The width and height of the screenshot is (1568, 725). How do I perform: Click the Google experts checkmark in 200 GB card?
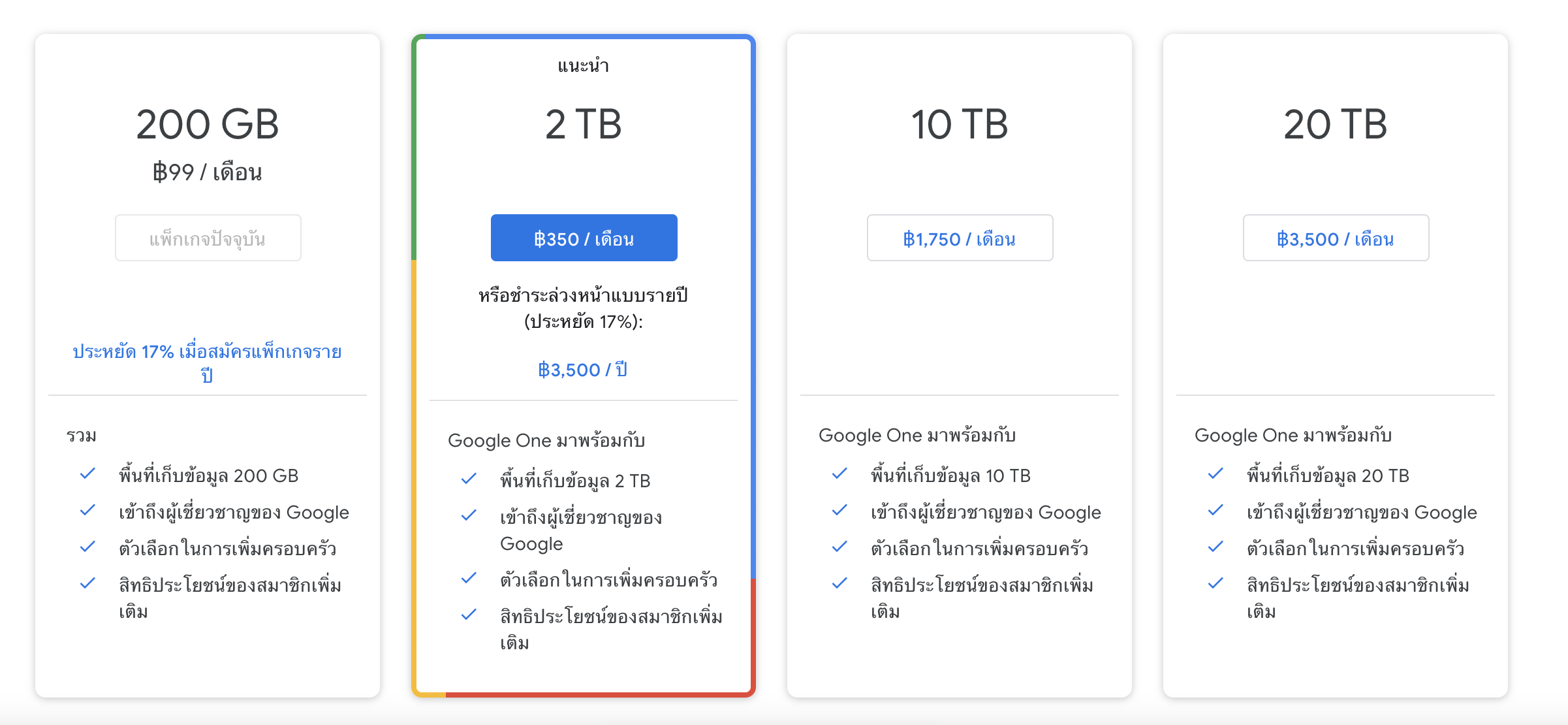pos(87,511)
